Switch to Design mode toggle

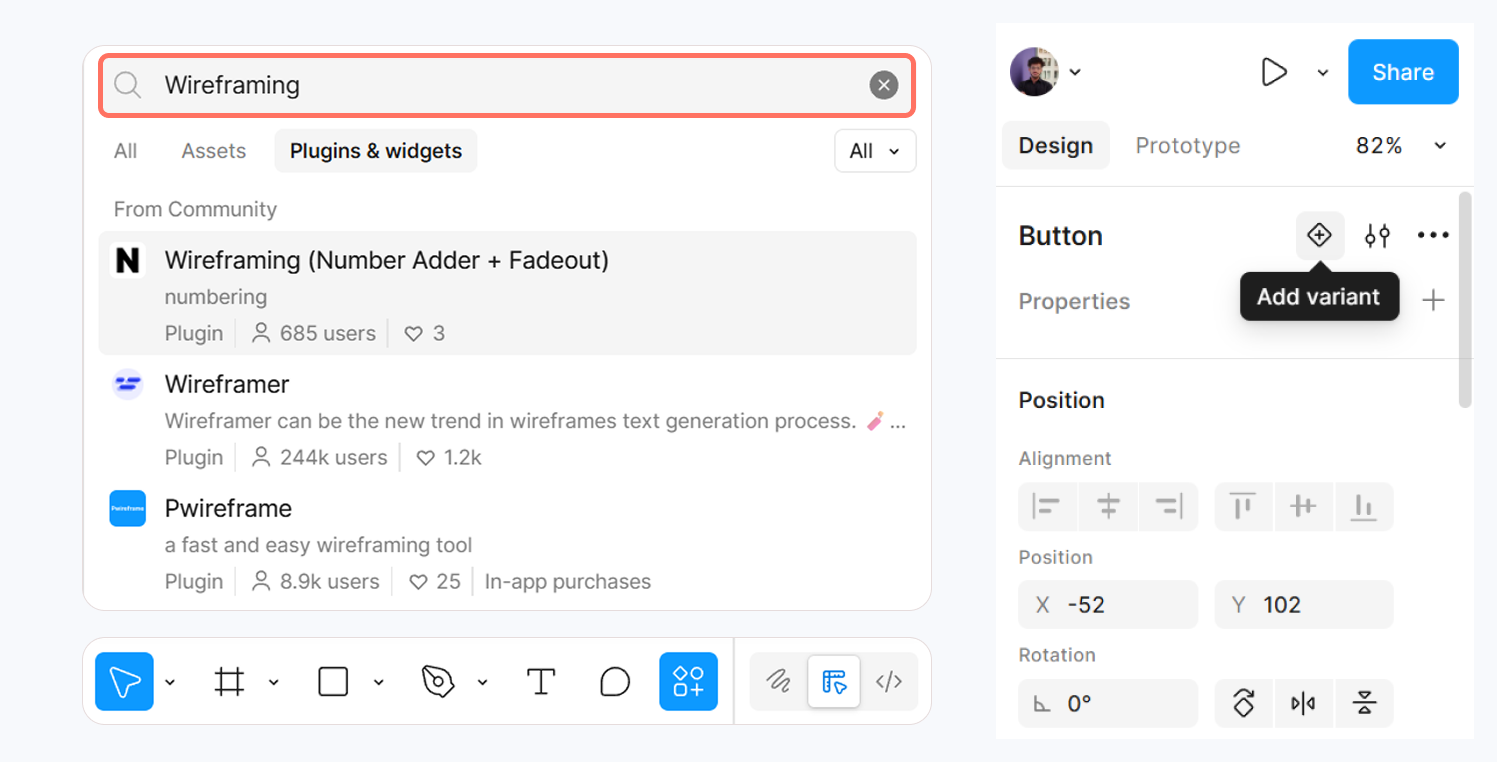[x=834, y=682]
